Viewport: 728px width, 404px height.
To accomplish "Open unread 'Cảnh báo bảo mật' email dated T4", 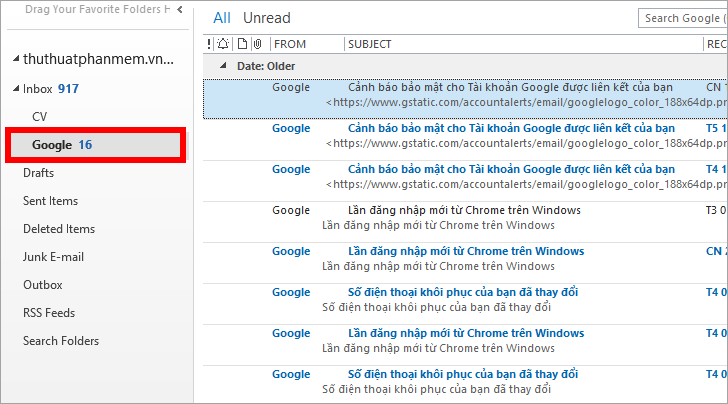I will pos(465,181).
